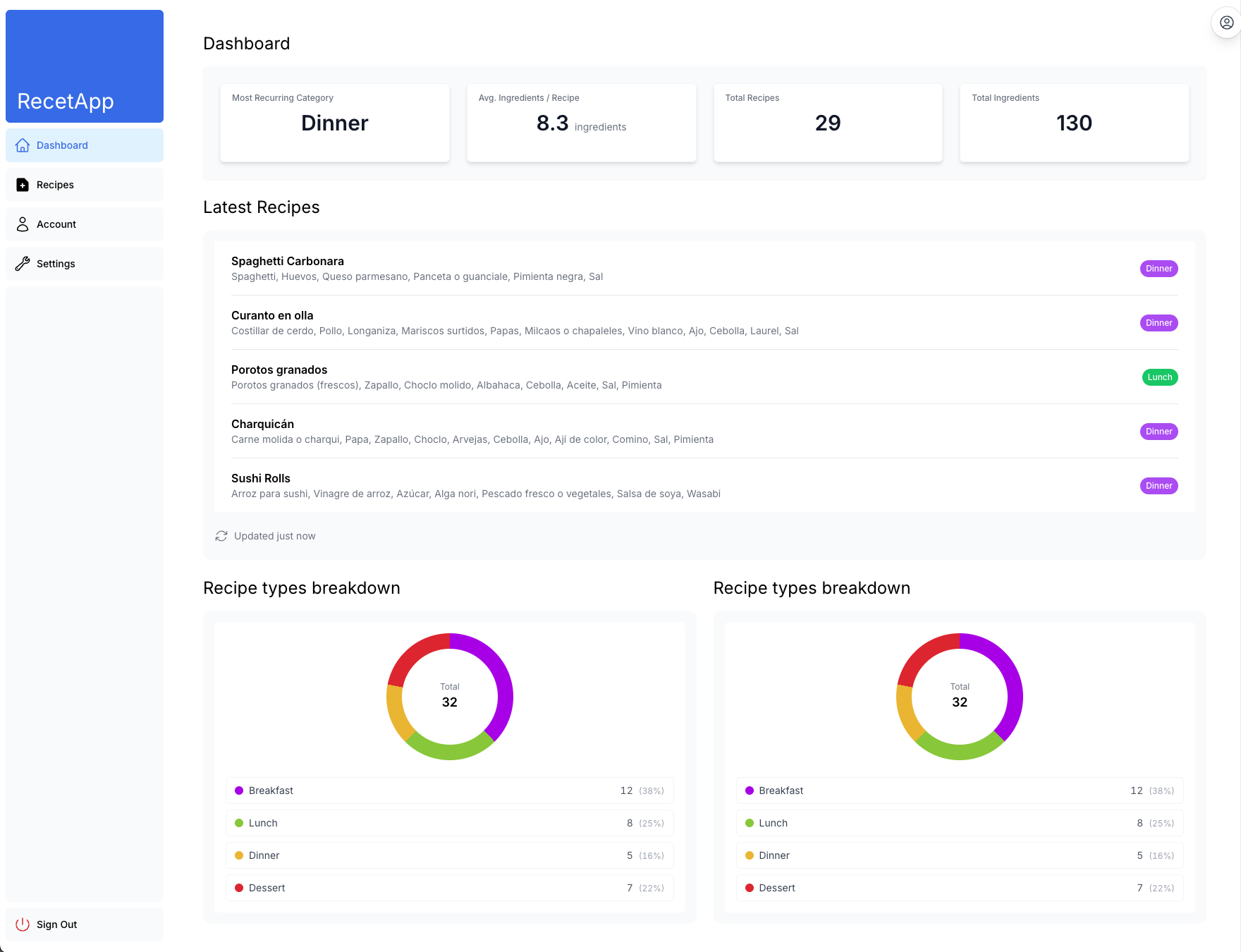Go to the Account menu item
Viewport: 1241px width, 952px height.
point(85,224)
